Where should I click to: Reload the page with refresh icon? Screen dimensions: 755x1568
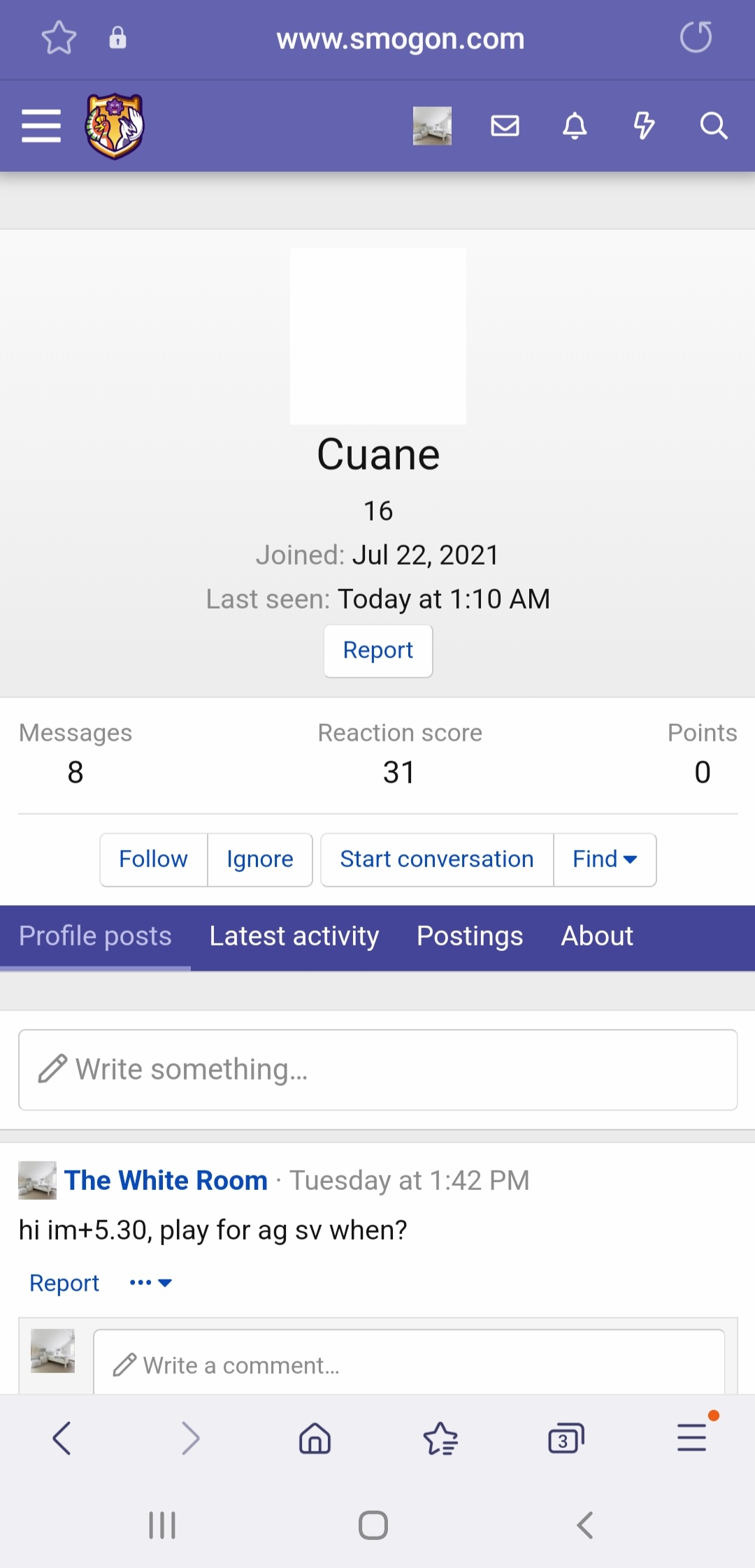pos(696,38)
